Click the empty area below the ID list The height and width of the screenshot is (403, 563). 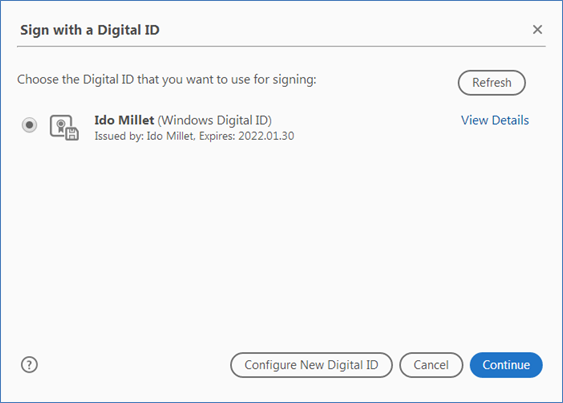(282, 244)
